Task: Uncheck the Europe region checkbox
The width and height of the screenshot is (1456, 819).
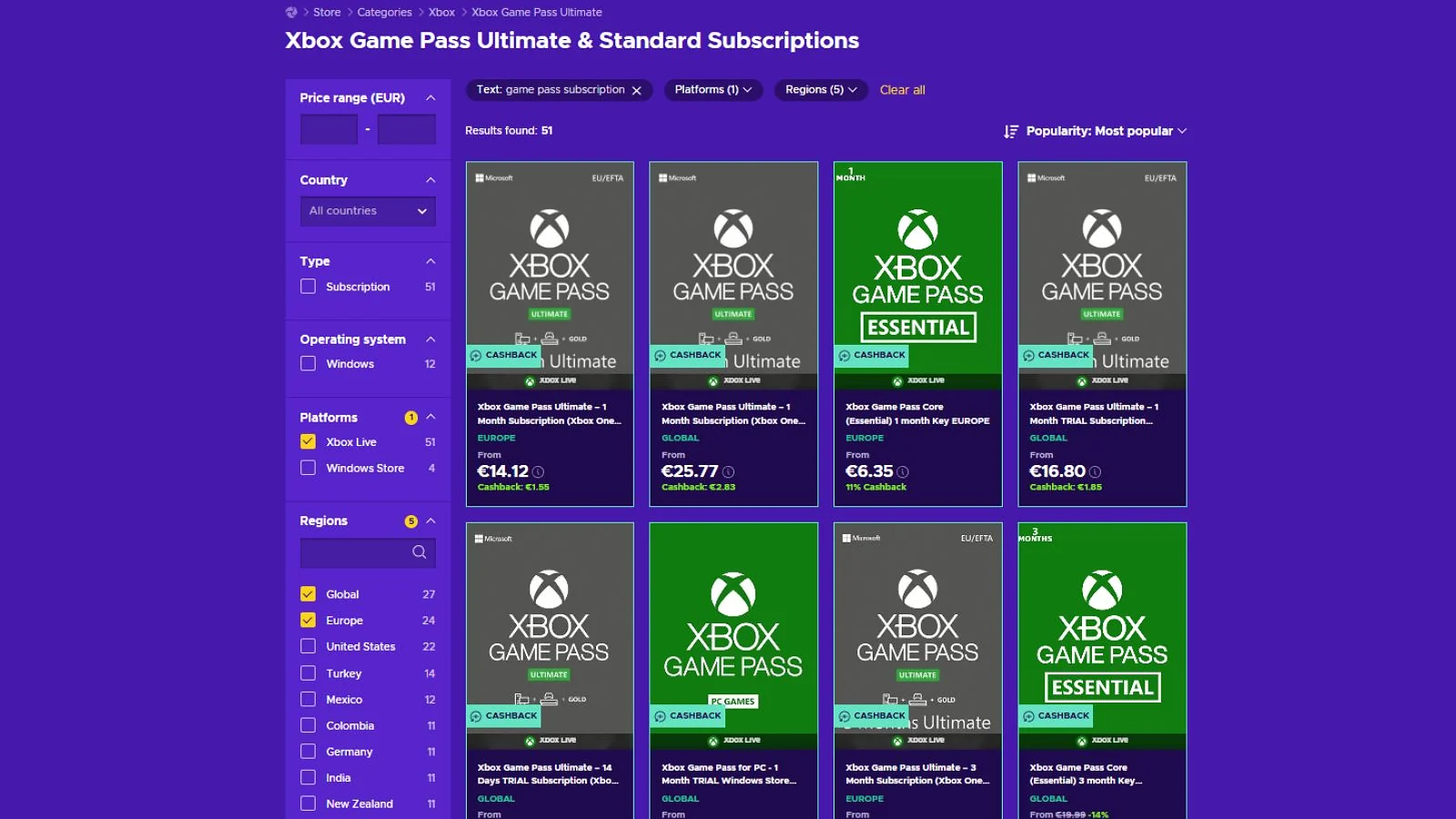Action: 308,621
